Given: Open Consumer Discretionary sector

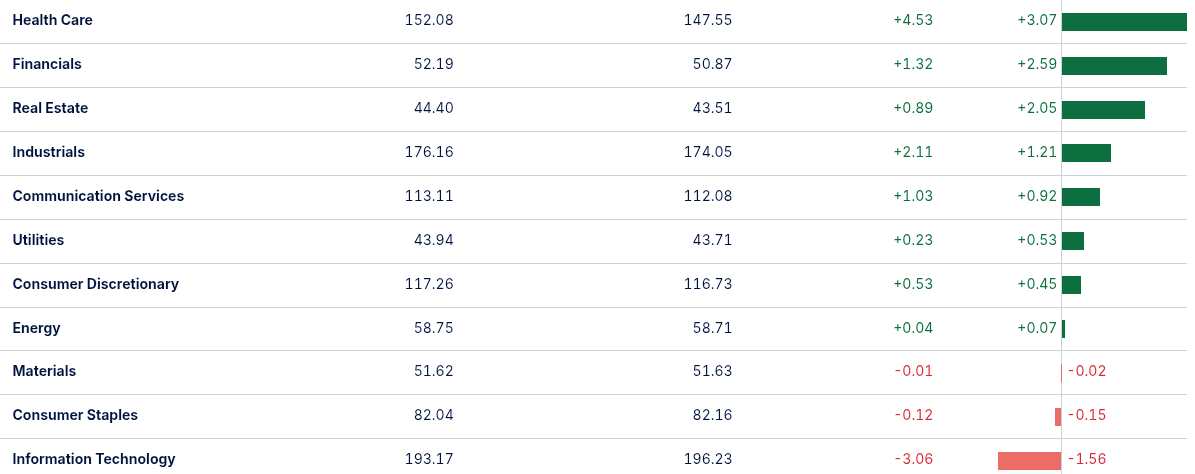Looking at the screenshot, I should point(95,284).
